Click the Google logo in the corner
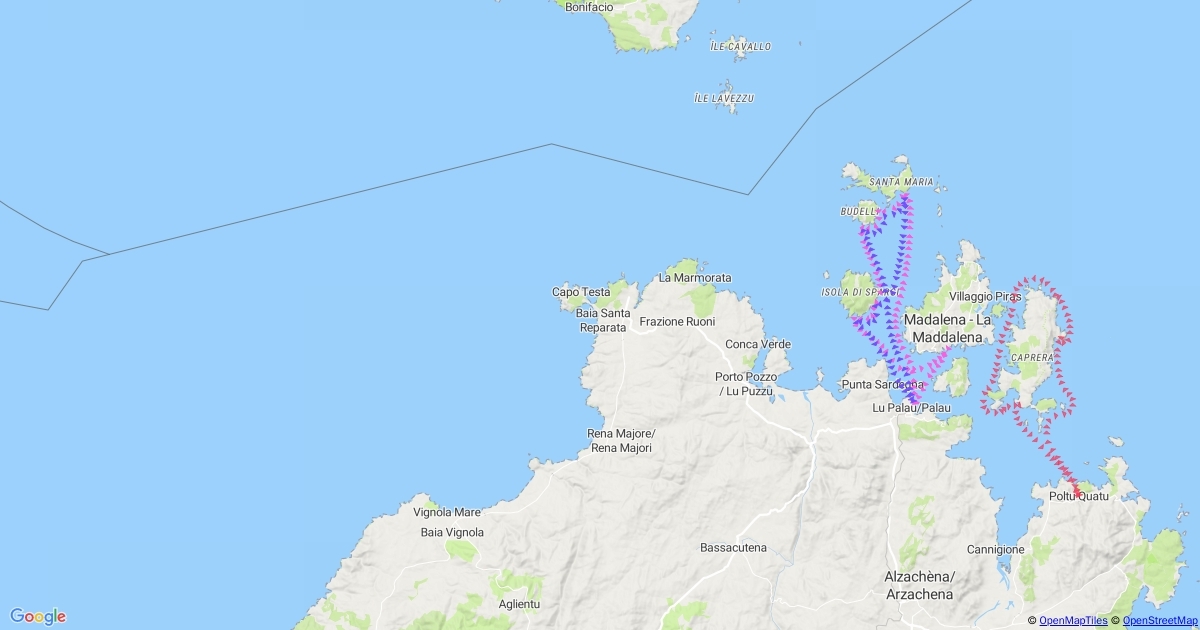The image size is (1200, 630). (x=38, y=616)
